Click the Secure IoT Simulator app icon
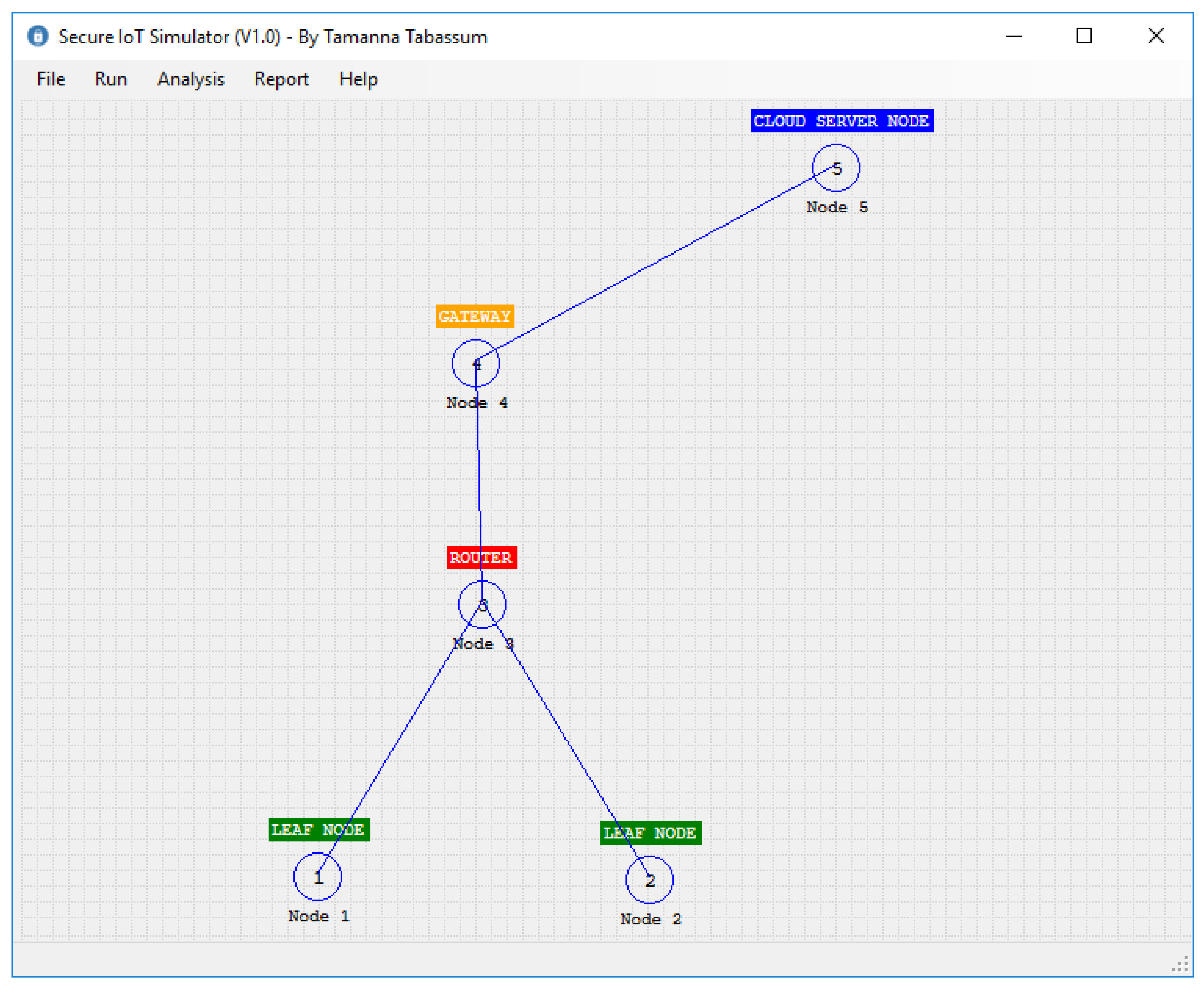The height and width of the screenshot is (994, 1204). [x=38, y=36]
